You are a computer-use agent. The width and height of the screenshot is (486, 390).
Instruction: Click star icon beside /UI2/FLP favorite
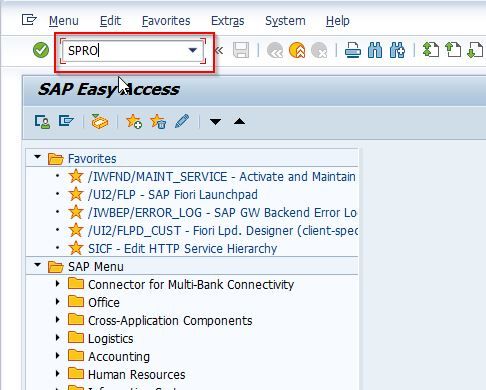pyautogui.click(x=76, y=194)
